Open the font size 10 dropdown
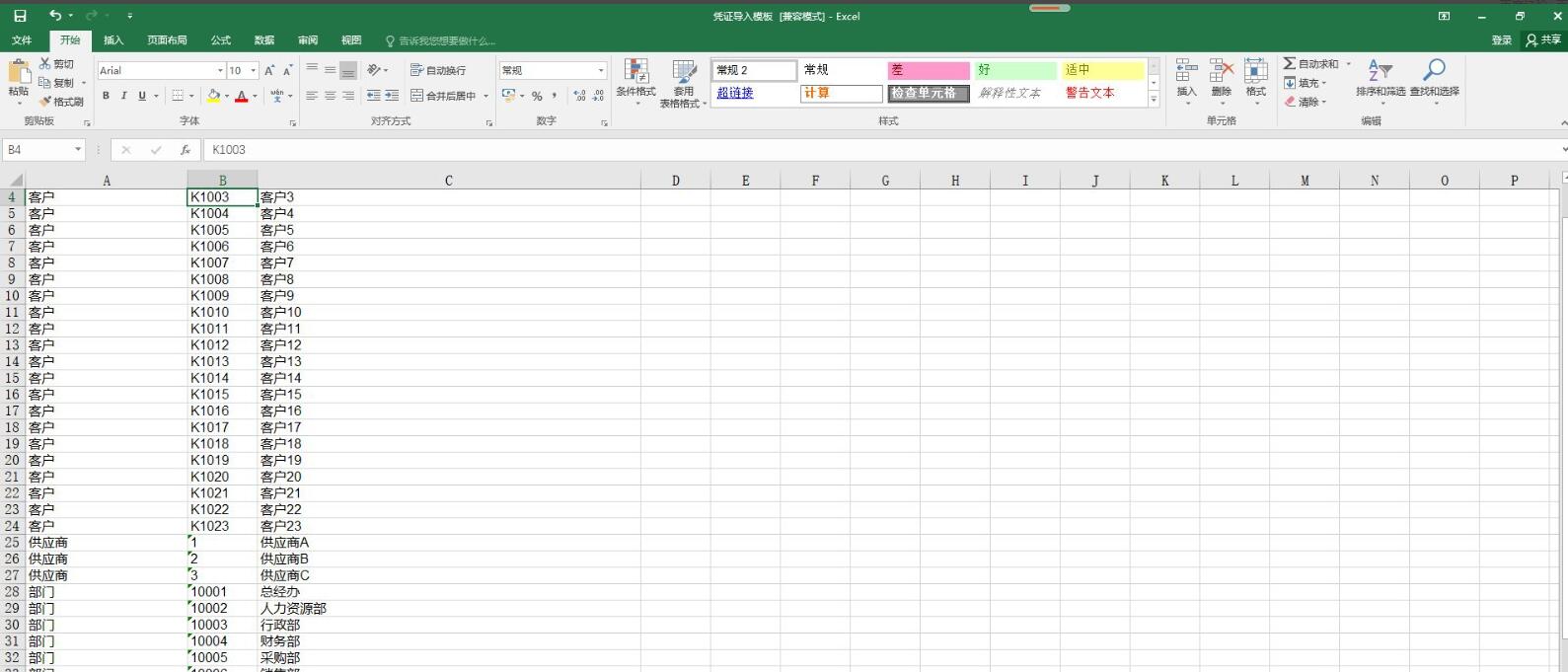 point(254,70)
